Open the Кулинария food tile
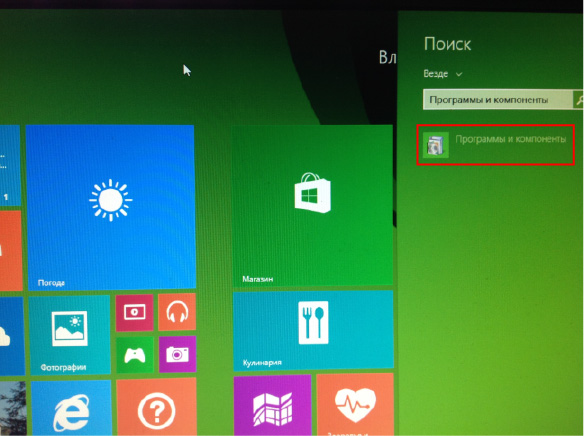This screenshot has height=436, width=584. pyautogui.click(x=313, y=331)
